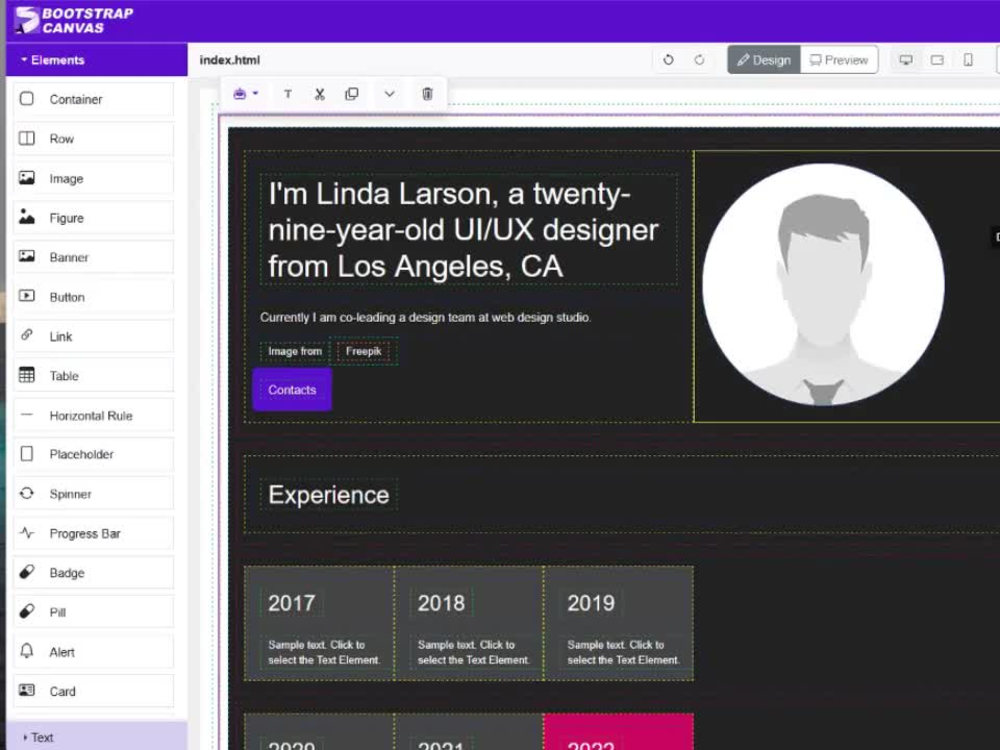
Task: Select sample text under 2018
Action: tap(474, 652)
